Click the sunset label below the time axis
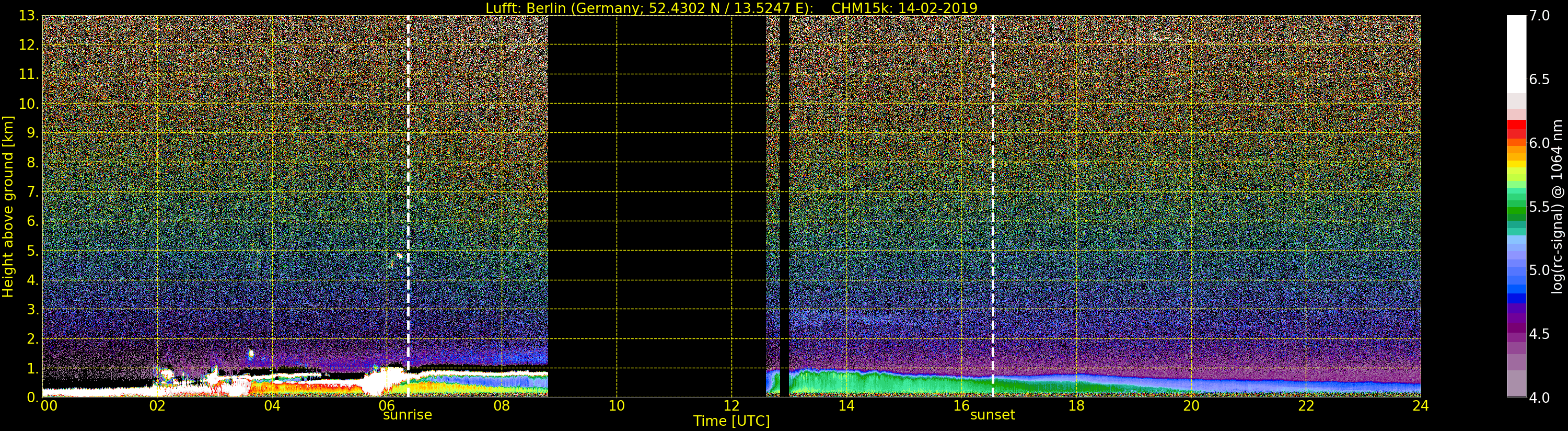The width and height of the screenshot is (1568, 431). point(992,415)
